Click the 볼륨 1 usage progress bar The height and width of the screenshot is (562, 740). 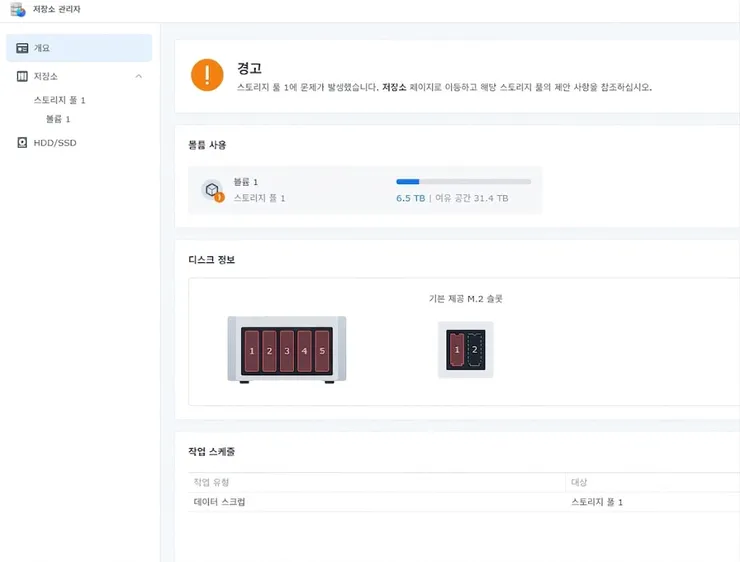tap(463, 182)
